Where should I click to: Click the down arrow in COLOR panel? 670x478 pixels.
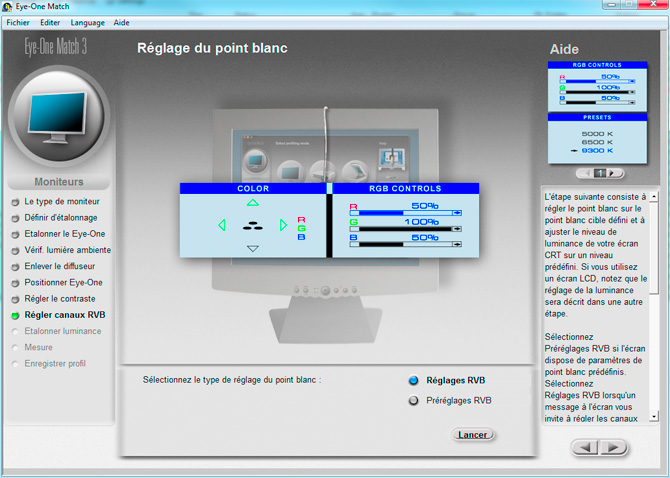[x=253, y=249]
